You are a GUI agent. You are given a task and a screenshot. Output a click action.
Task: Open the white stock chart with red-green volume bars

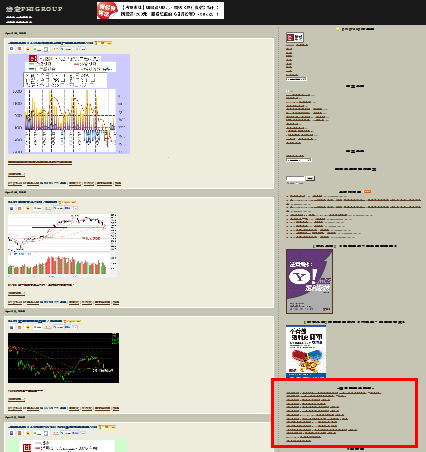(x=62, y=245)
